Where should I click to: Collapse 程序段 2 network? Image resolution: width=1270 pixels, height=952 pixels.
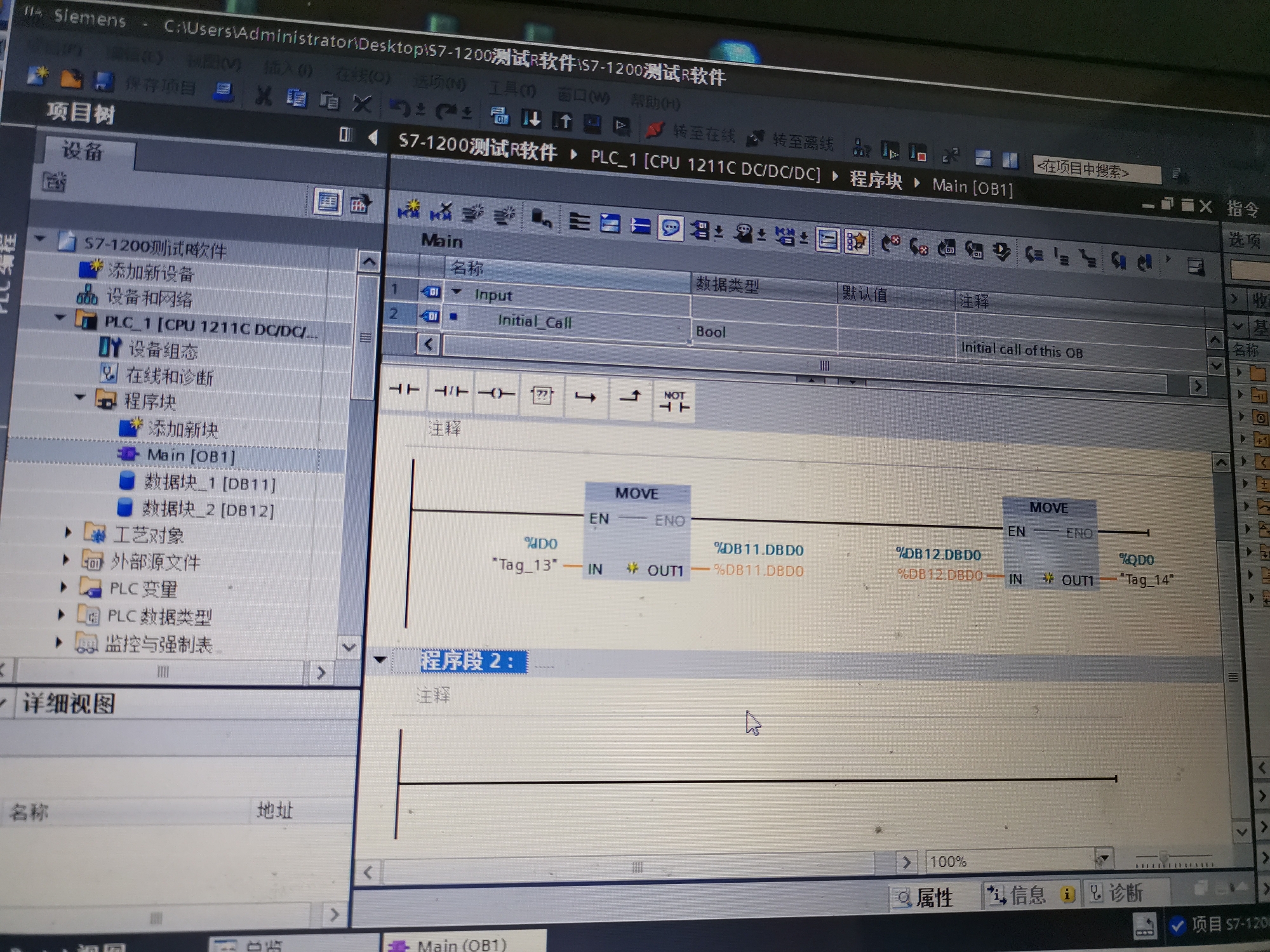[380, 659]
